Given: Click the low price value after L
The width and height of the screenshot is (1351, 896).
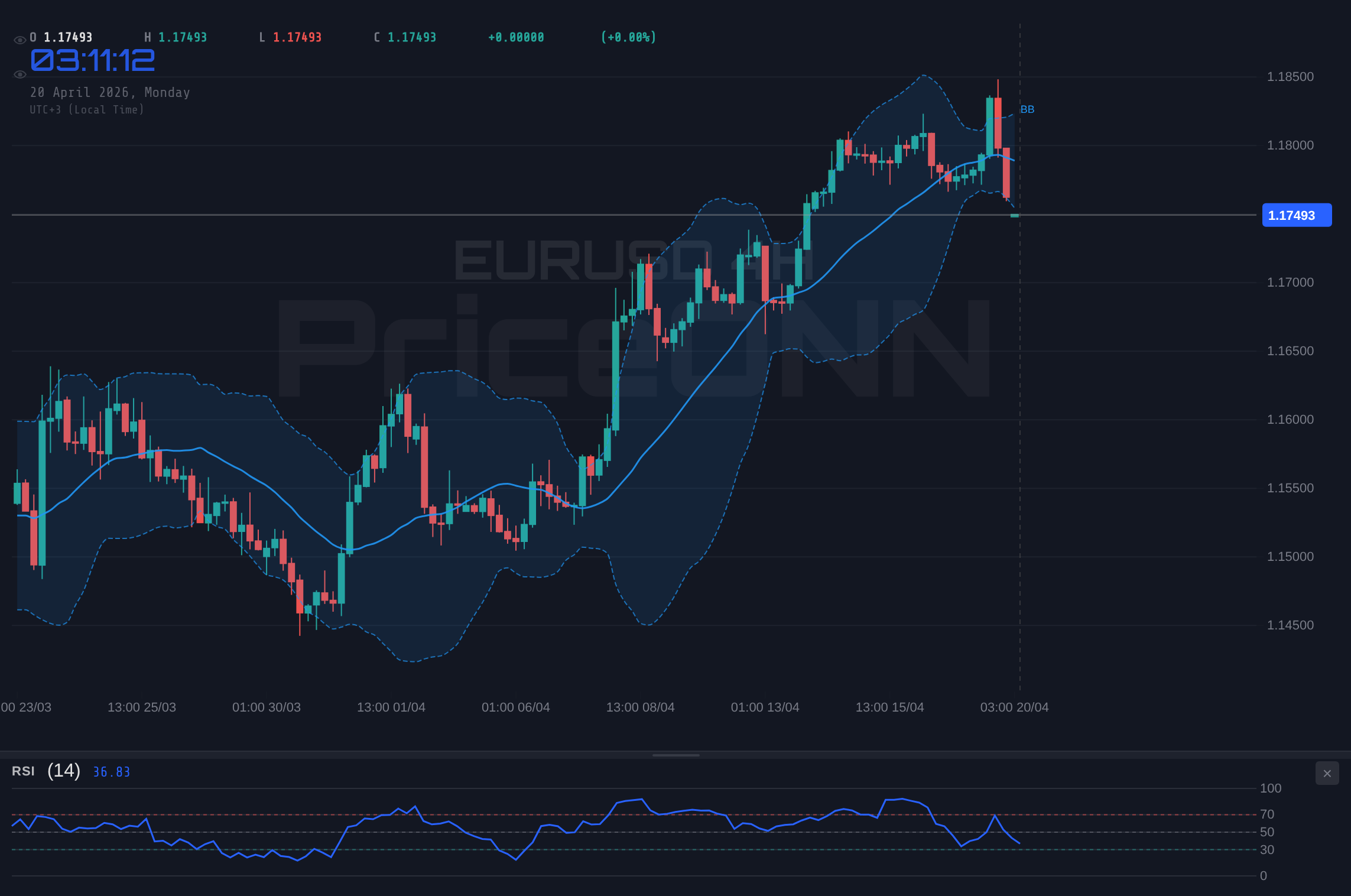Looking at the screenshot, I should coord(297,37).
